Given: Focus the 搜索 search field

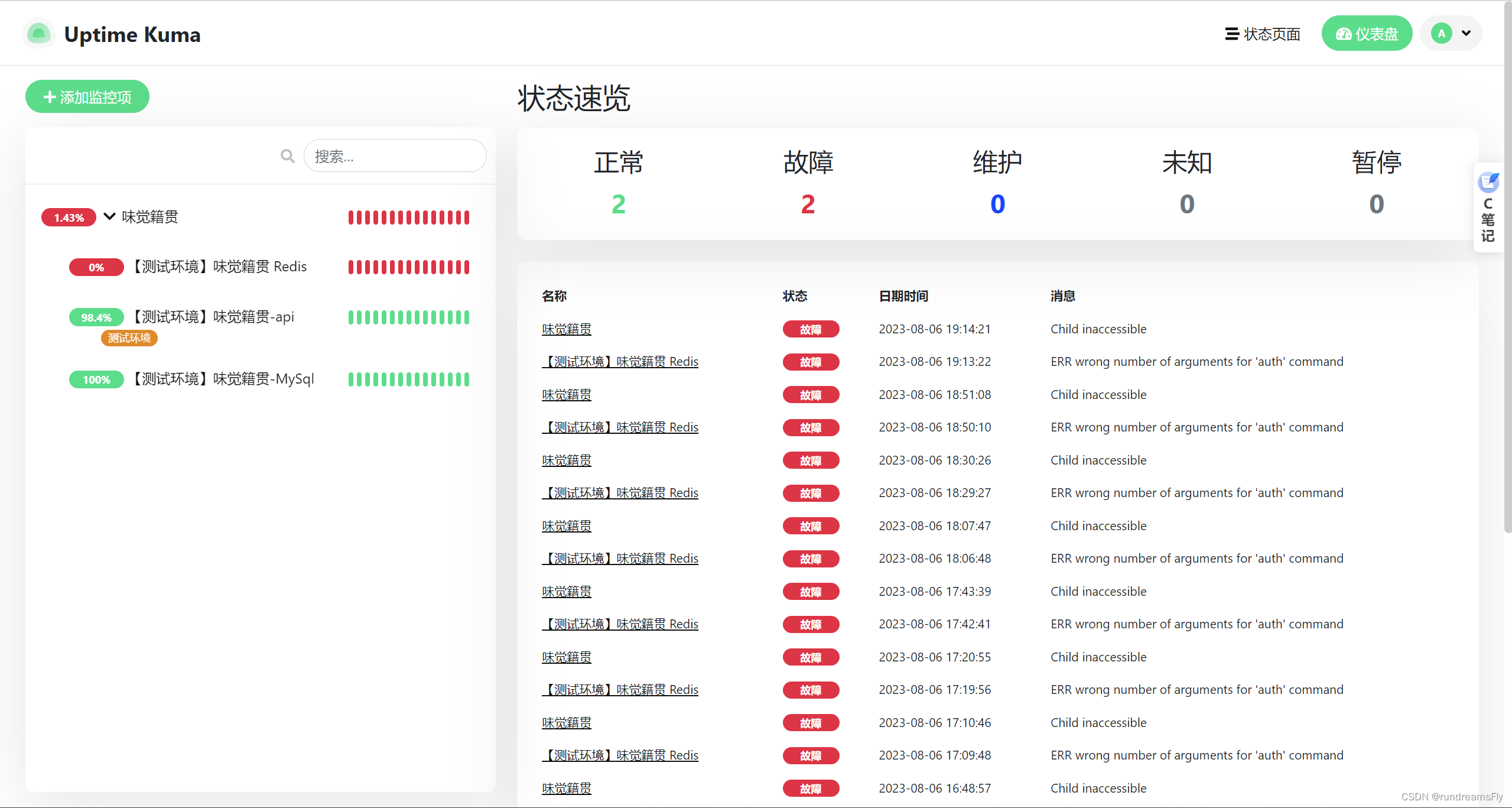Looking at the screenshot, I should (x=395, y=156).
